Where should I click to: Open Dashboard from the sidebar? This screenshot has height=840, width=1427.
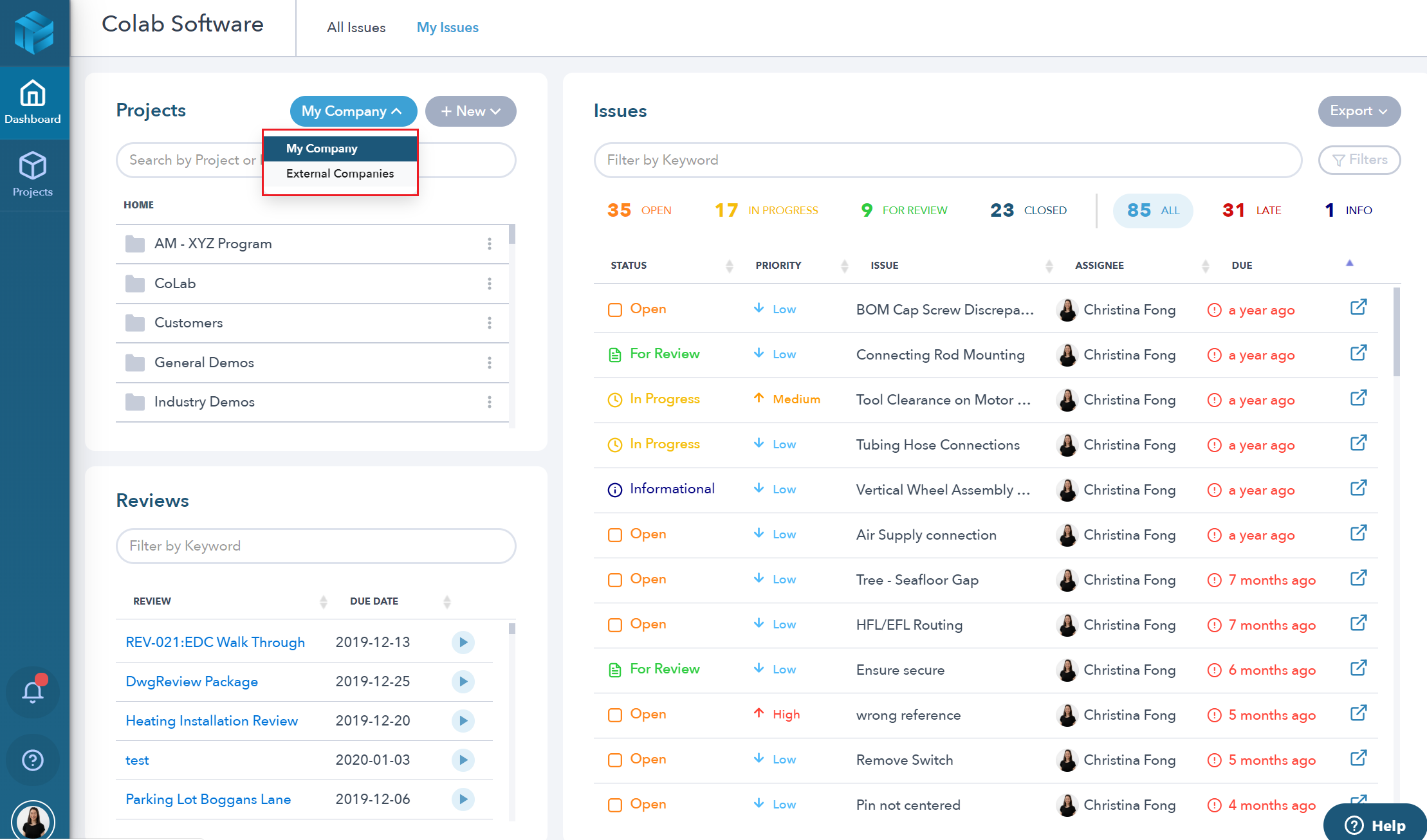coord(33,102)
